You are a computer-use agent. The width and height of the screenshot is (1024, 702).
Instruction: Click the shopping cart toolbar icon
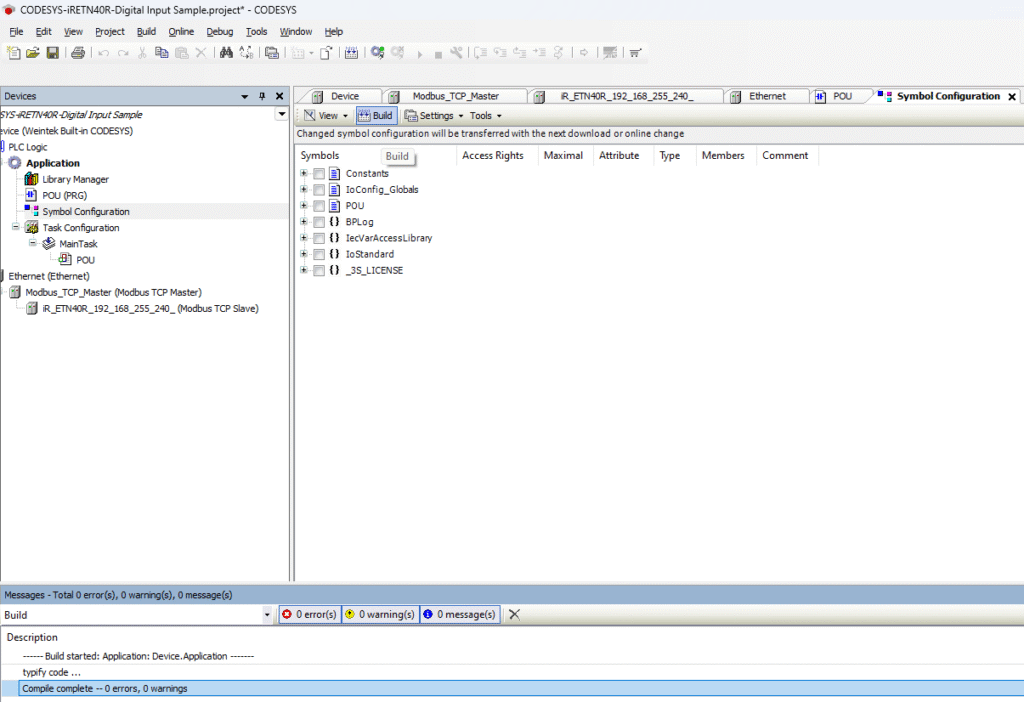coord(635,53)
